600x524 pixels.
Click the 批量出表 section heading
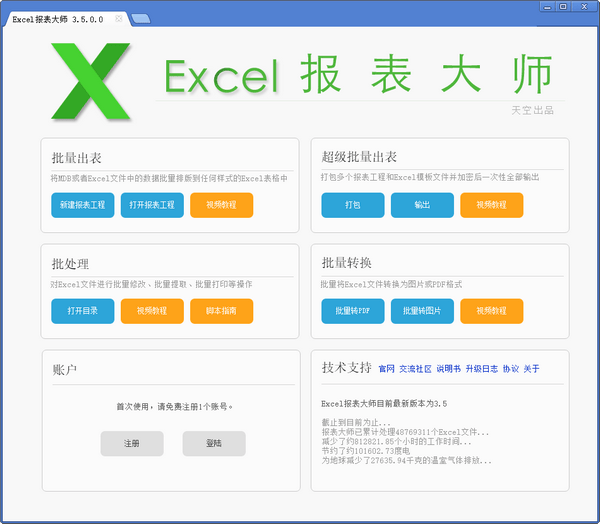click(x=77, y=158)
